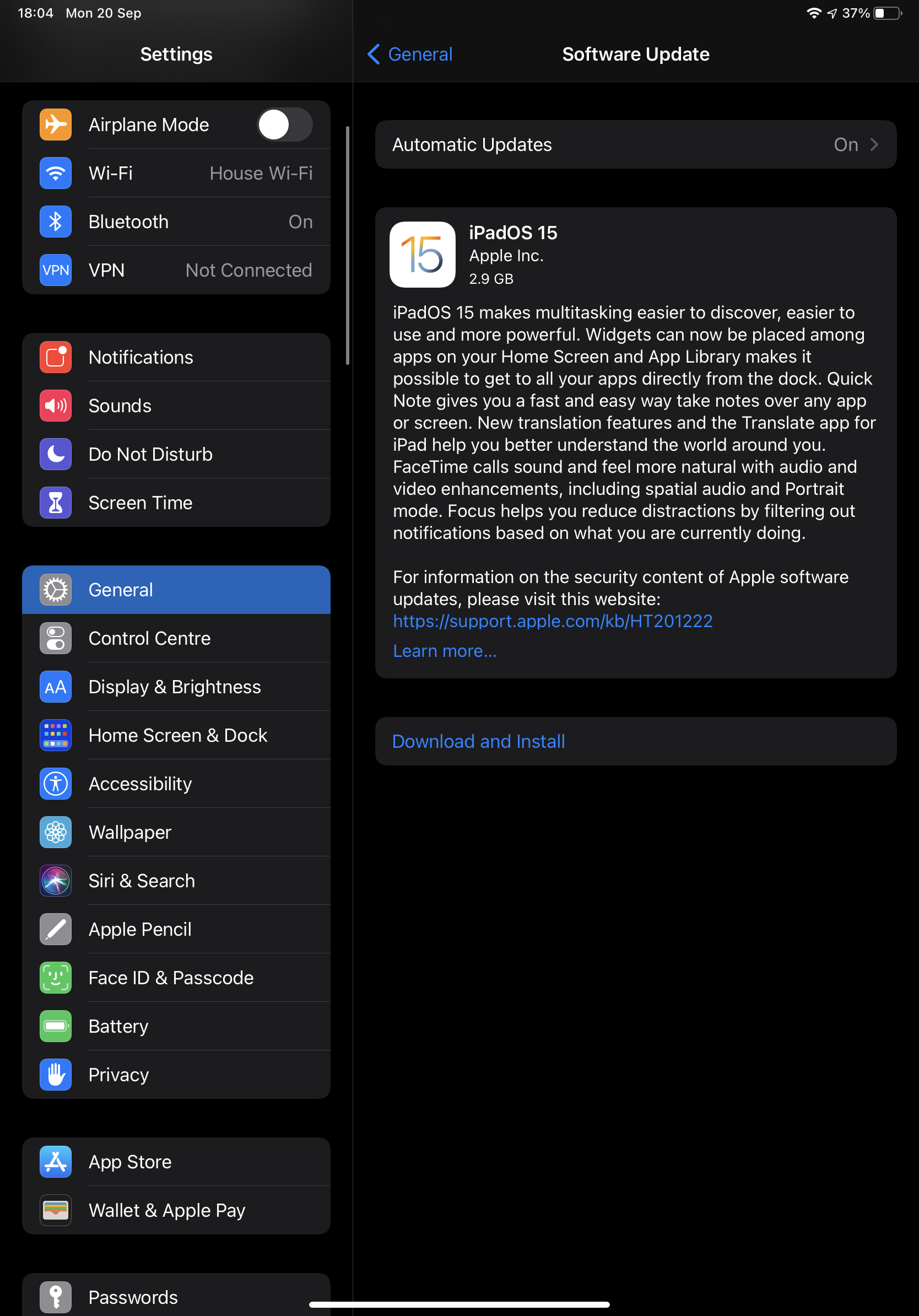Tap the Sounds speaker icon
This screenshot has width=919, height=1316.
56,406
